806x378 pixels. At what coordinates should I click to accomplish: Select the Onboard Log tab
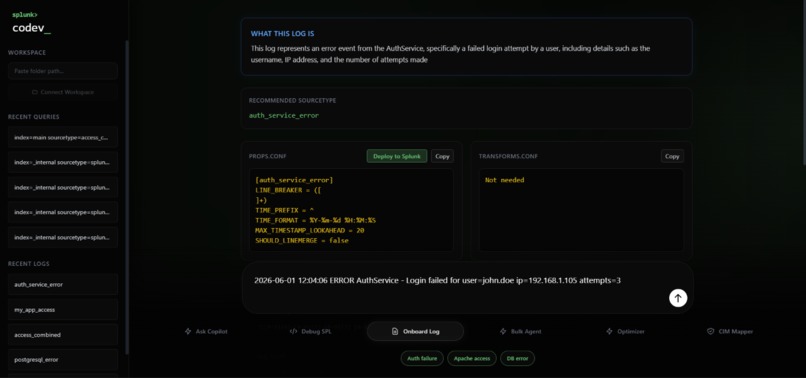[x=415, y=332]
